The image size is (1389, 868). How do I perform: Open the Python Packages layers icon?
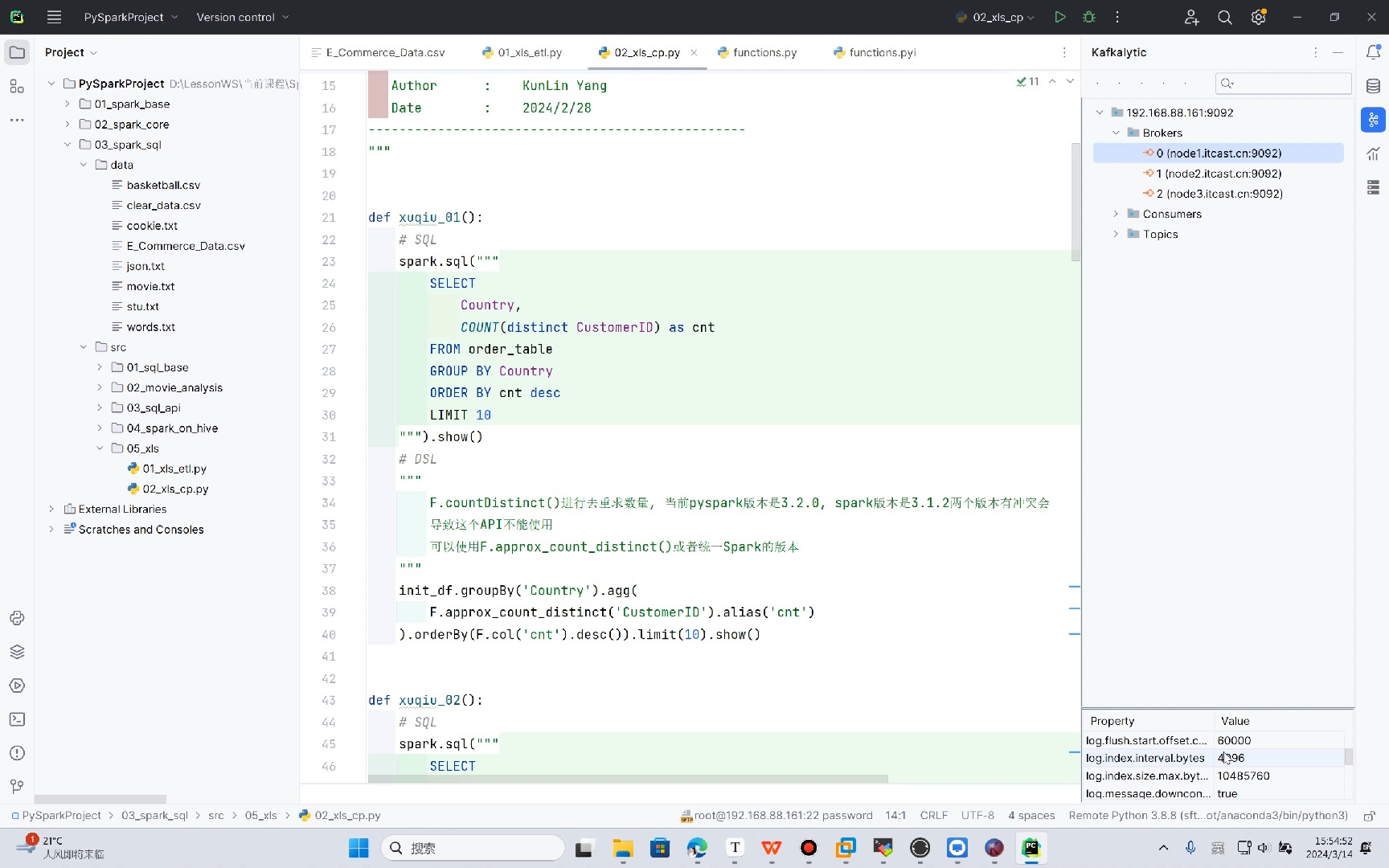tap(17, 652)
